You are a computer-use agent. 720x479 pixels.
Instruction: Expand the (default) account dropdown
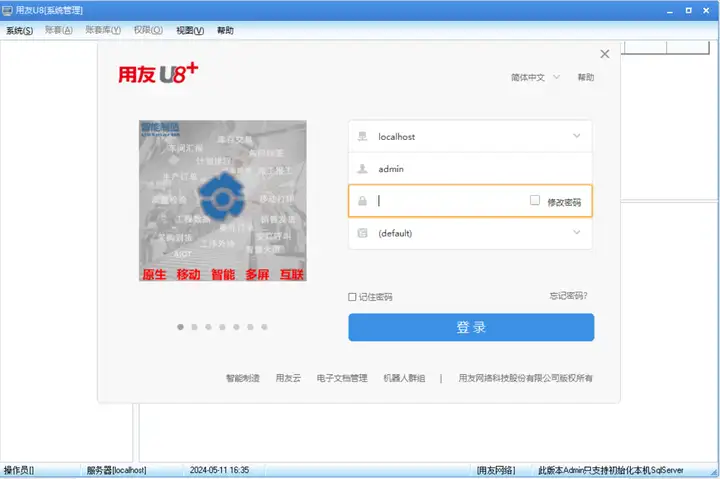point(576,232)
